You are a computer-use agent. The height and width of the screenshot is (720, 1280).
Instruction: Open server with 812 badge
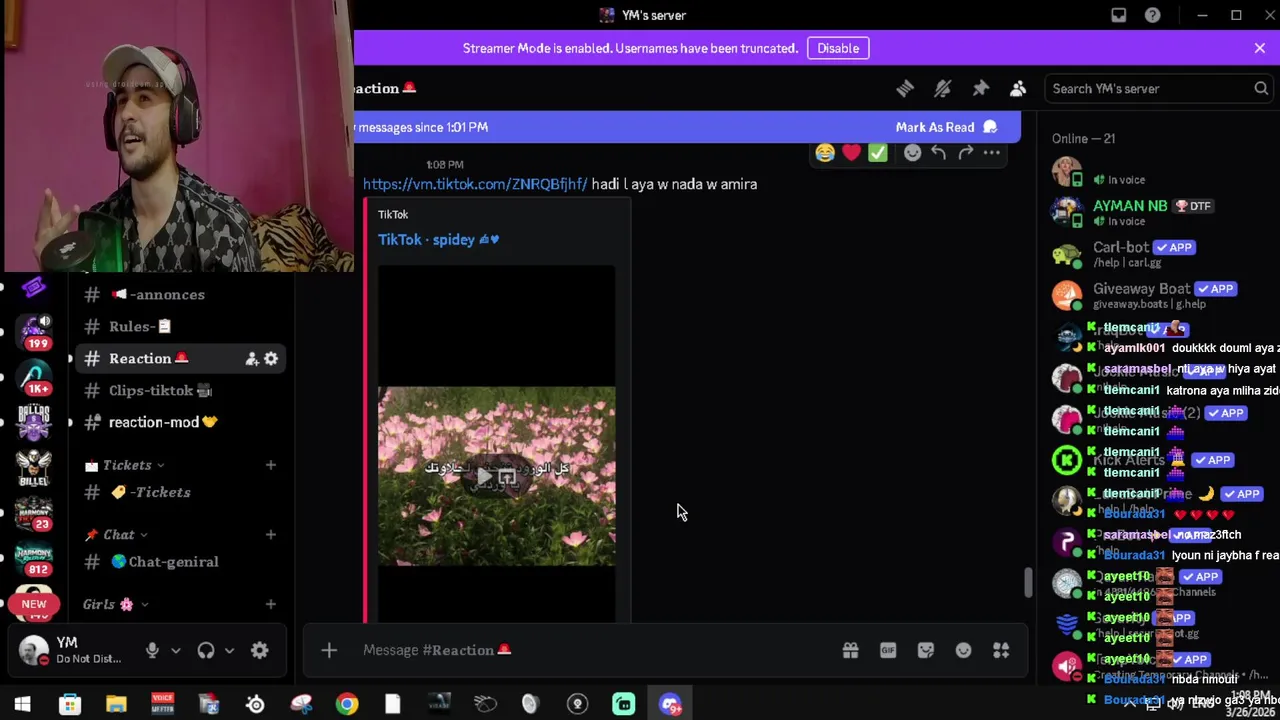pos(35,558)
